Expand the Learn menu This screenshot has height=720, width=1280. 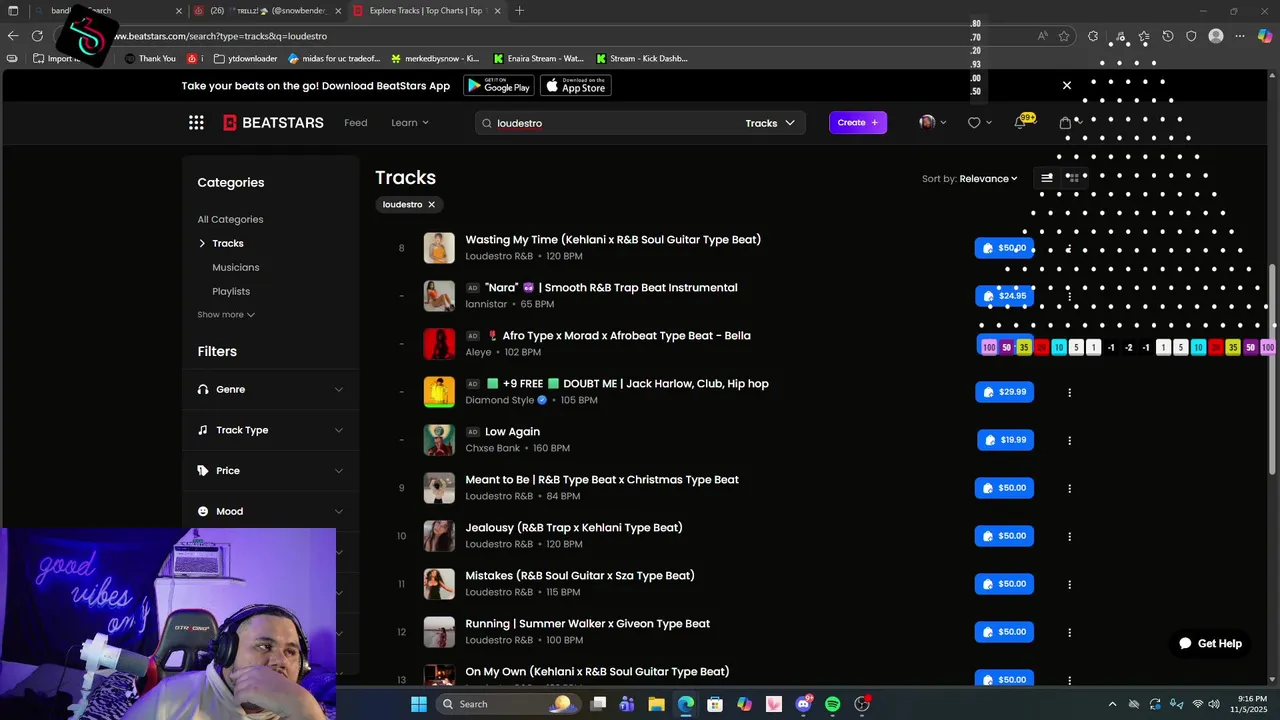tap(410, 123)
